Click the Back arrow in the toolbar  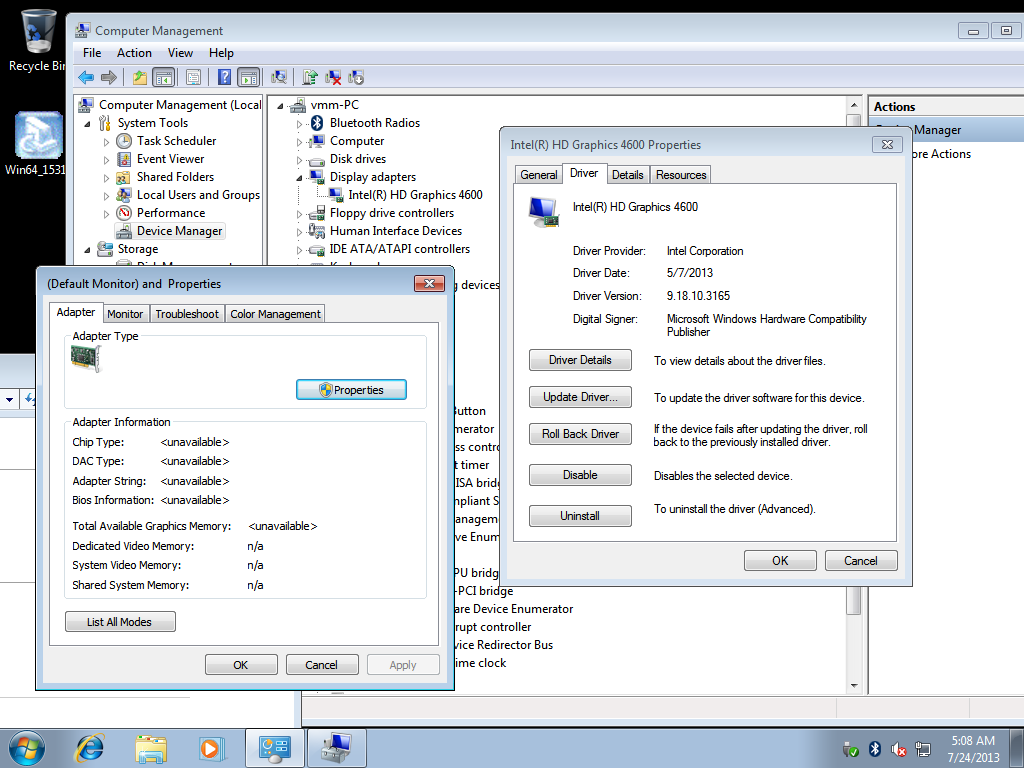[86, 77]
